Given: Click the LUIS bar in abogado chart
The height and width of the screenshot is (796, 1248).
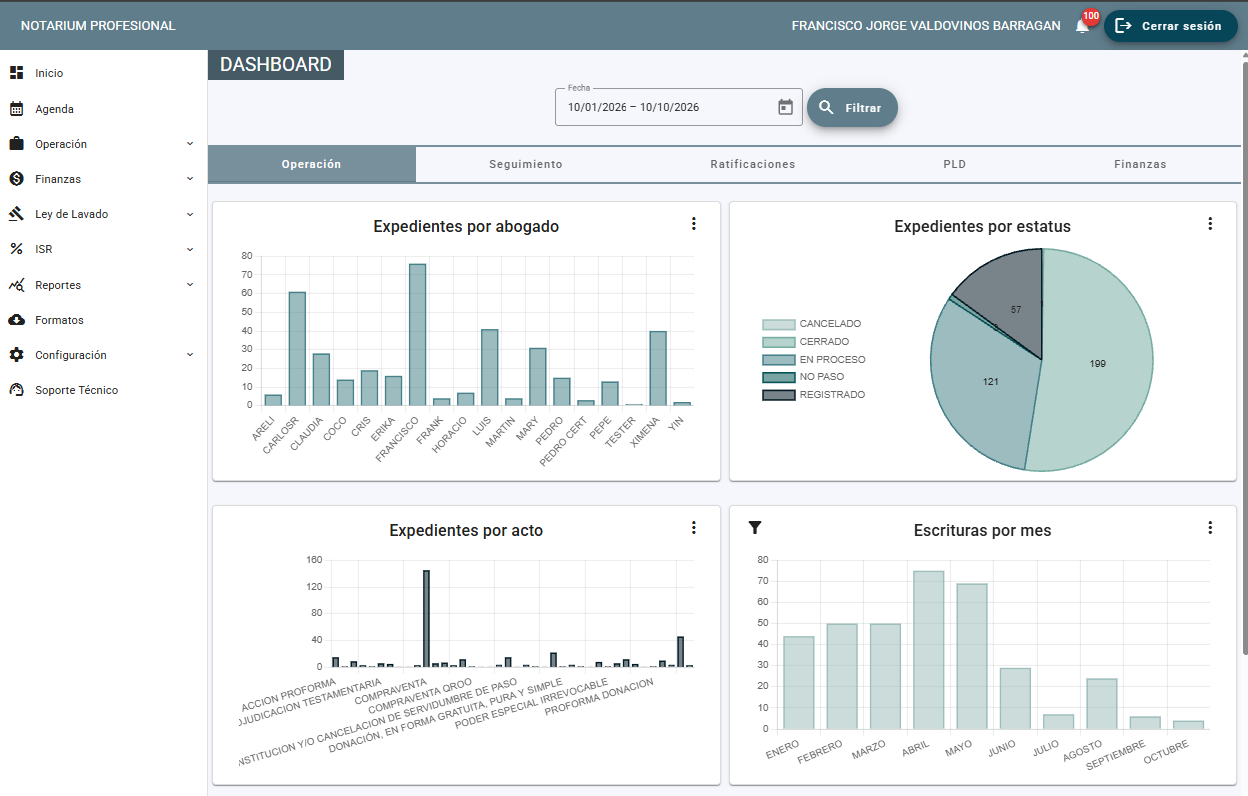Looking at the screenshot, I should 489,368.
